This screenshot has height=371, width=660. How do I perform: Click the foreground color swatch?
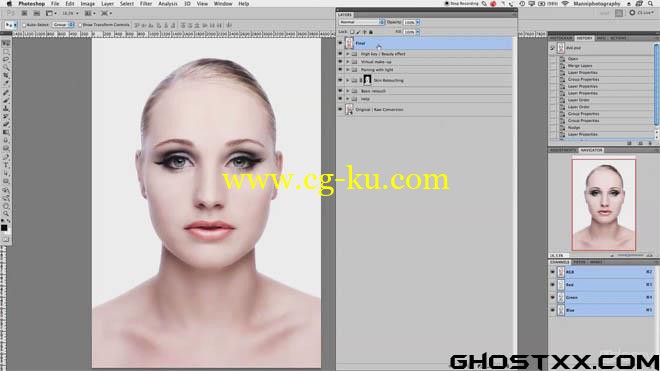pyautogui.click(x=4, y=228)
